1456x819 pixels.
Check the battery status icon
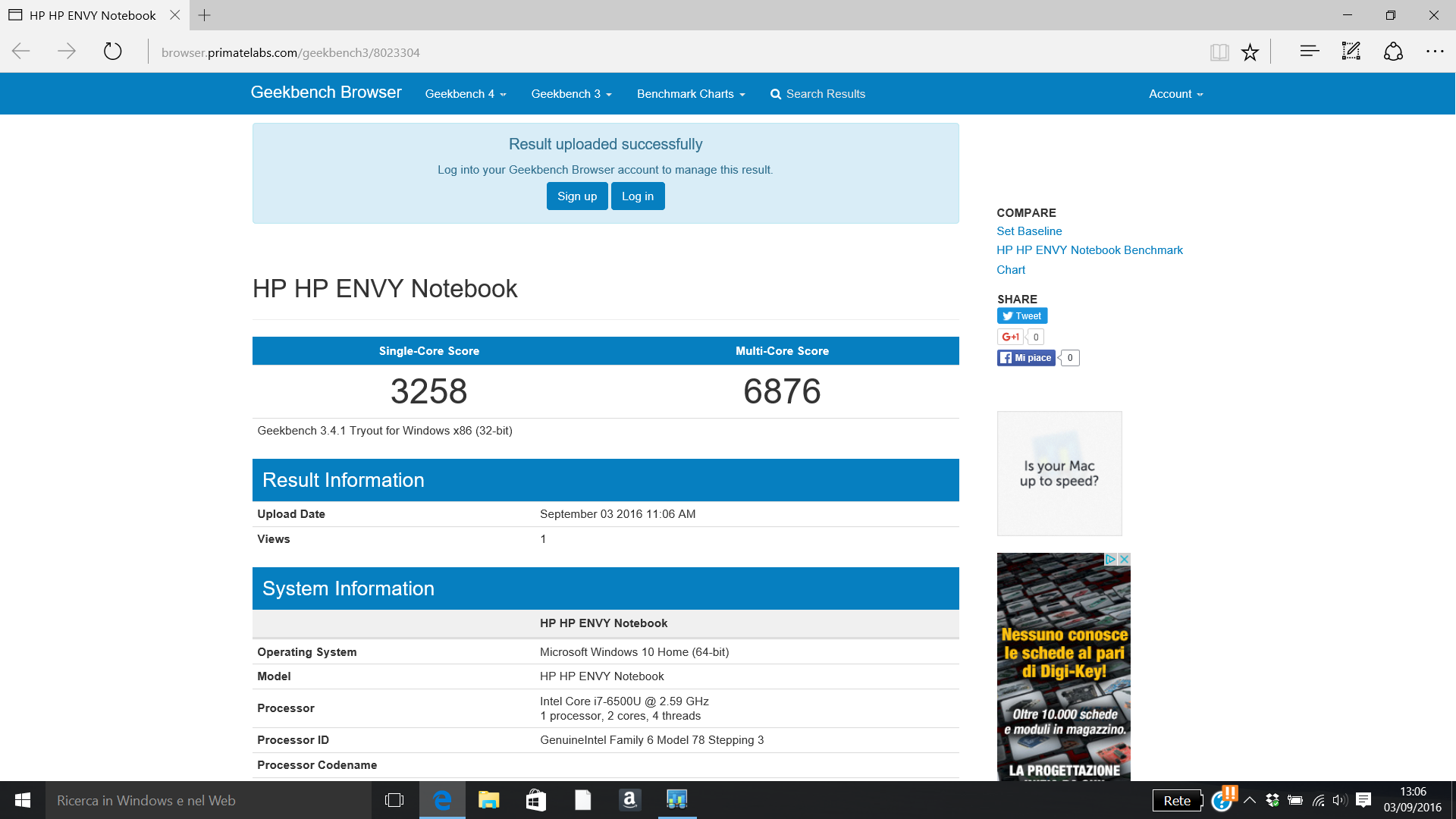[1295, 800]
